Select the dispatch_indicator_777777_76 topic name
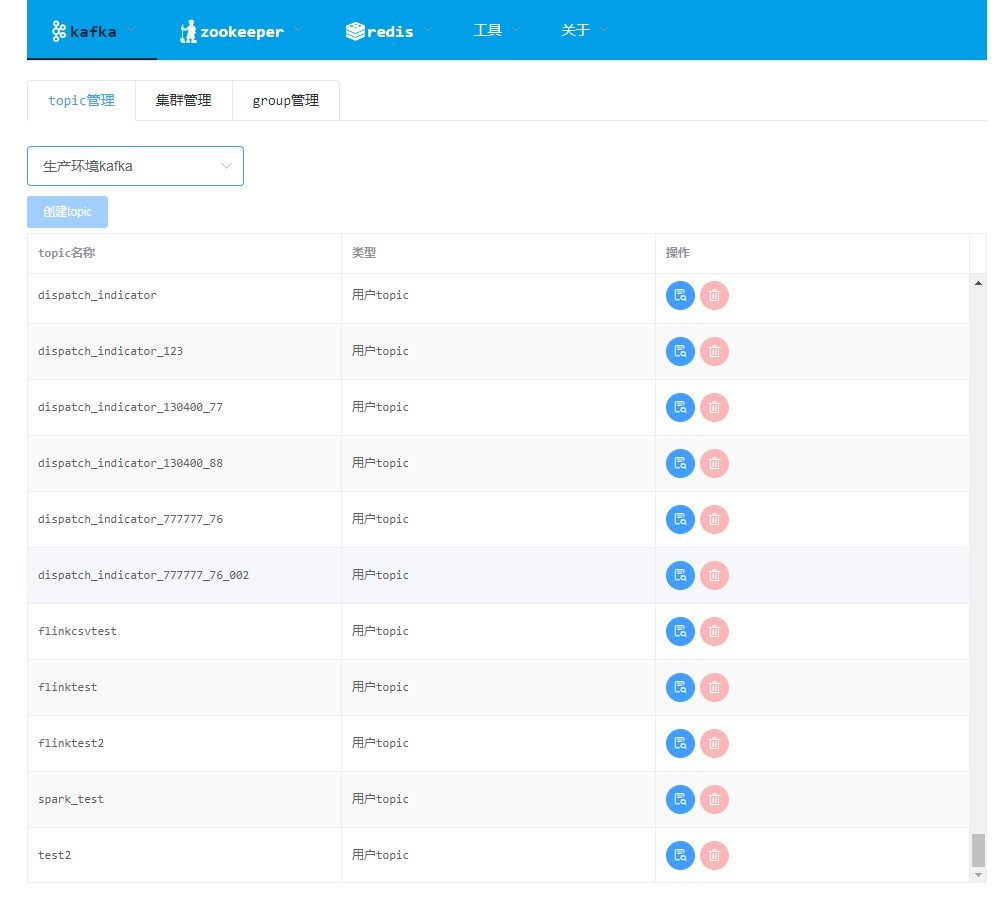Viewport: 1008px width, 916px height. (x=130, y=519)
